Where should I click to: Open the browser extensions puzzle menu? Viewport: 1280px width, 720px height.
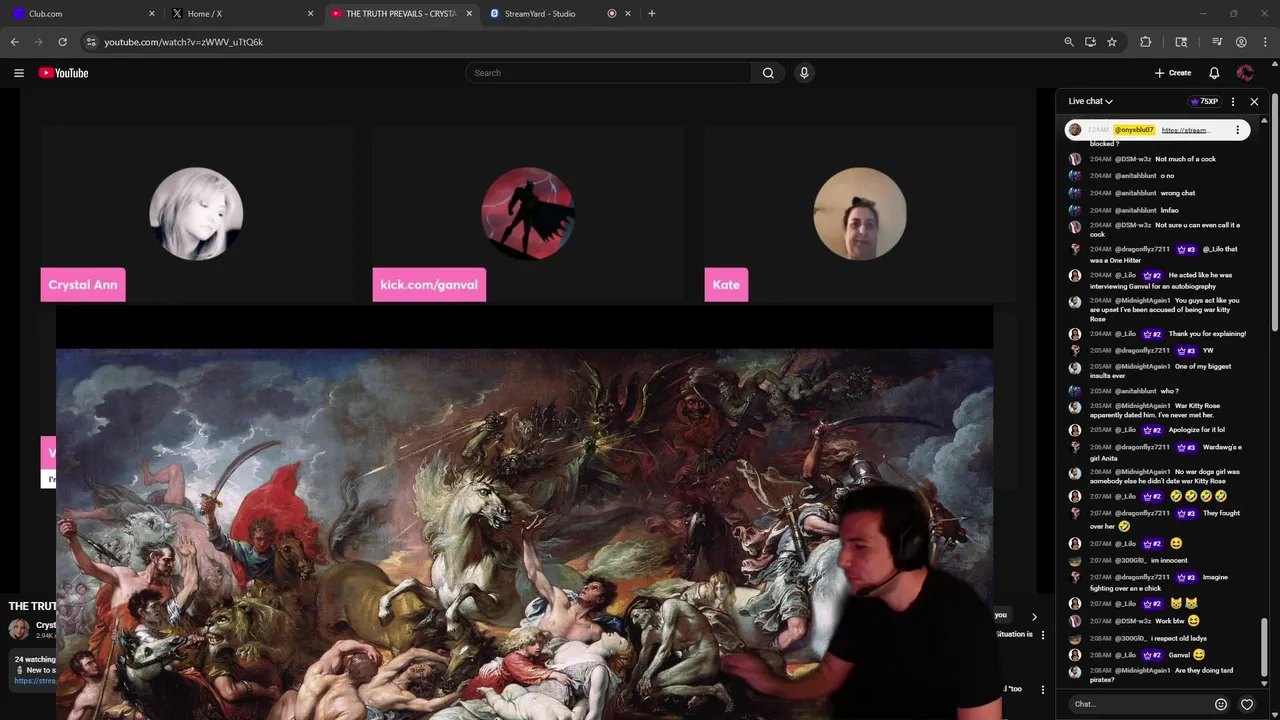click(1146, 42)
